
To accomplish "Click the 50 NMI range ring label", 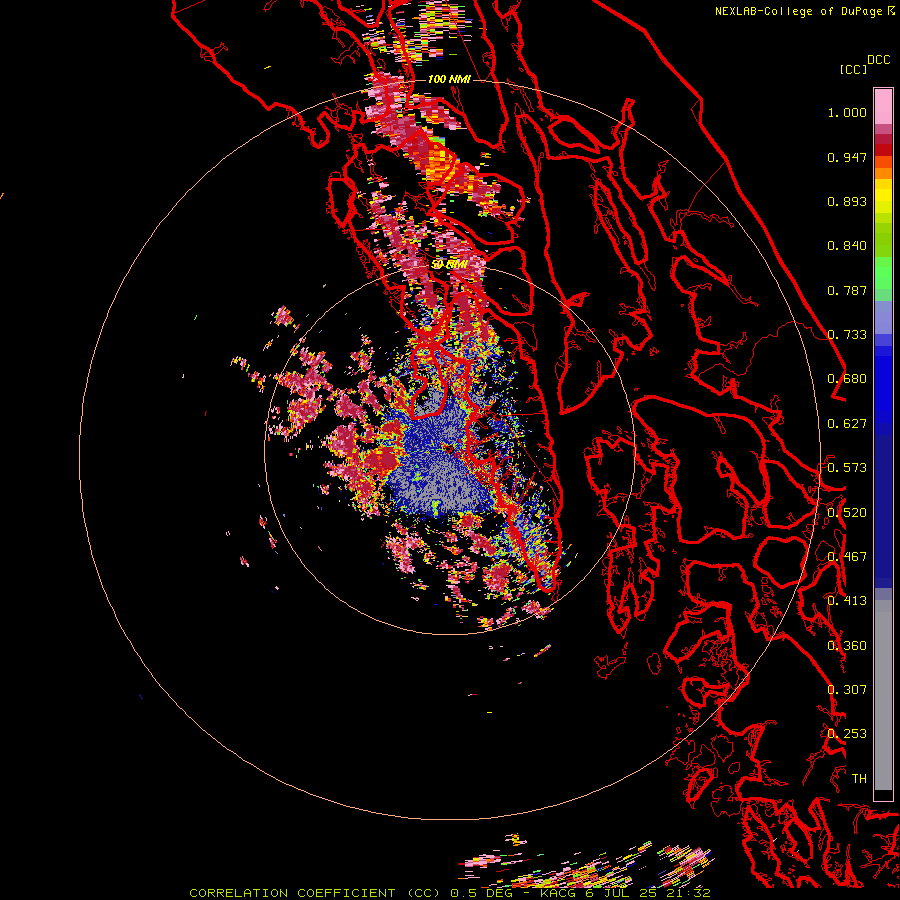I will click(x=449, y=265).
